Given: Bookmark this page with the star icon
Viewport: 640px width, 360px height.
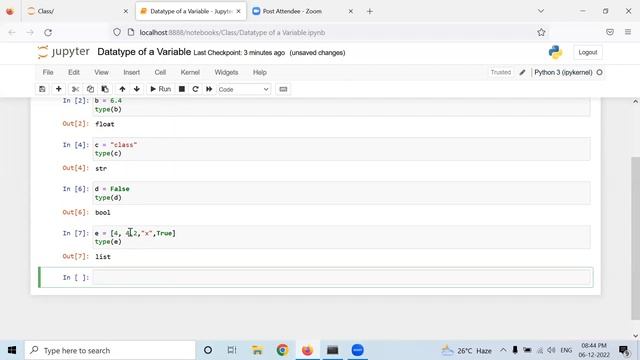Looking at the screenshot, I should (541, 32).
